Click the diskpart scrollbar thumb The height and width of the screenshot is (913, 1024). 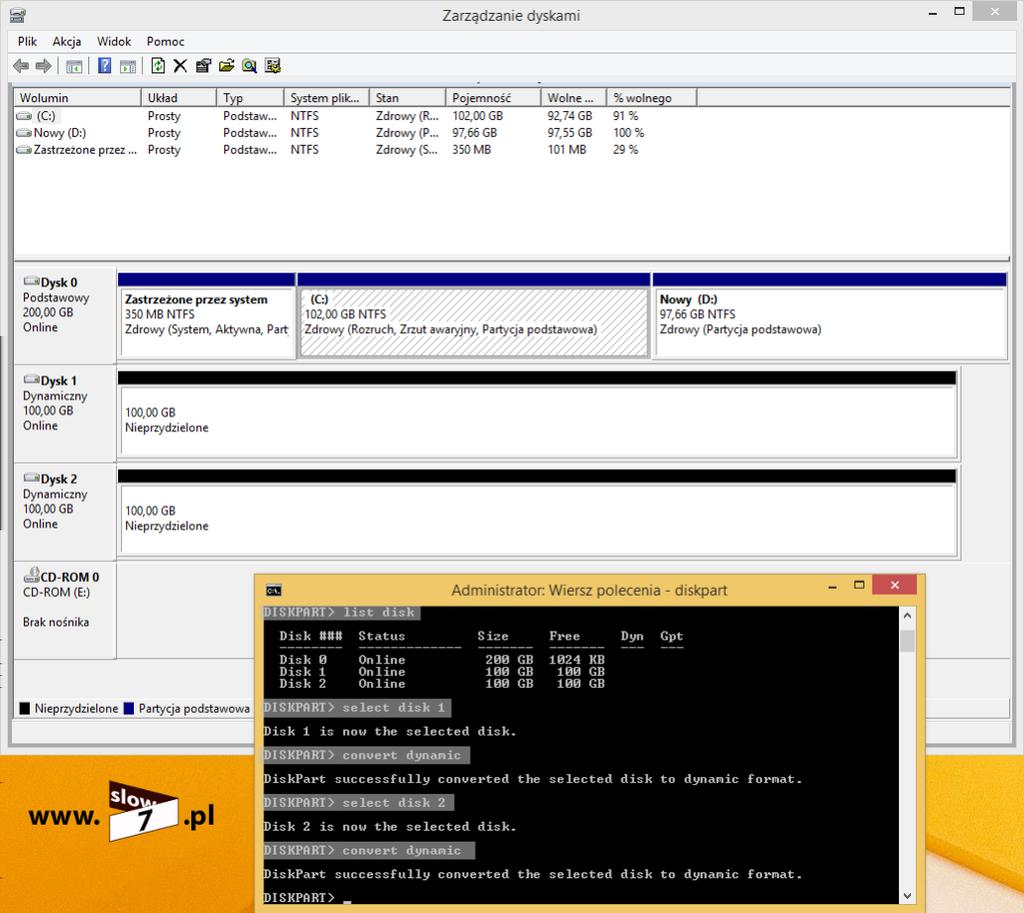[907, 641]
